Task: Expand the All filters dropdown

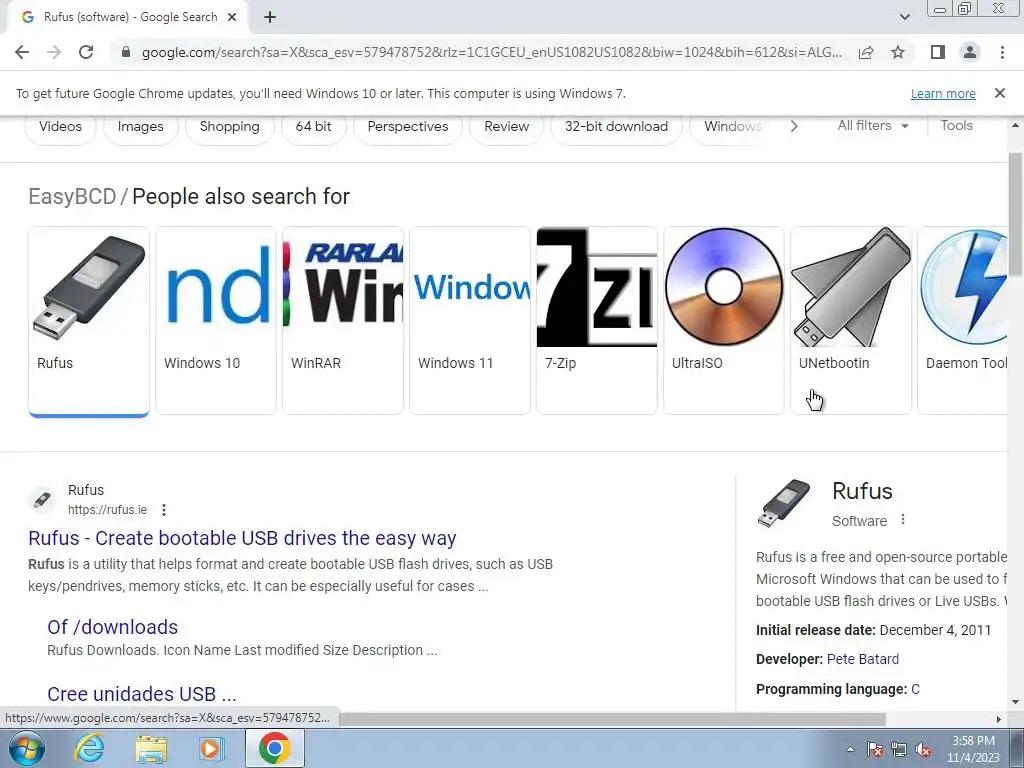Action: click(872, 125)
